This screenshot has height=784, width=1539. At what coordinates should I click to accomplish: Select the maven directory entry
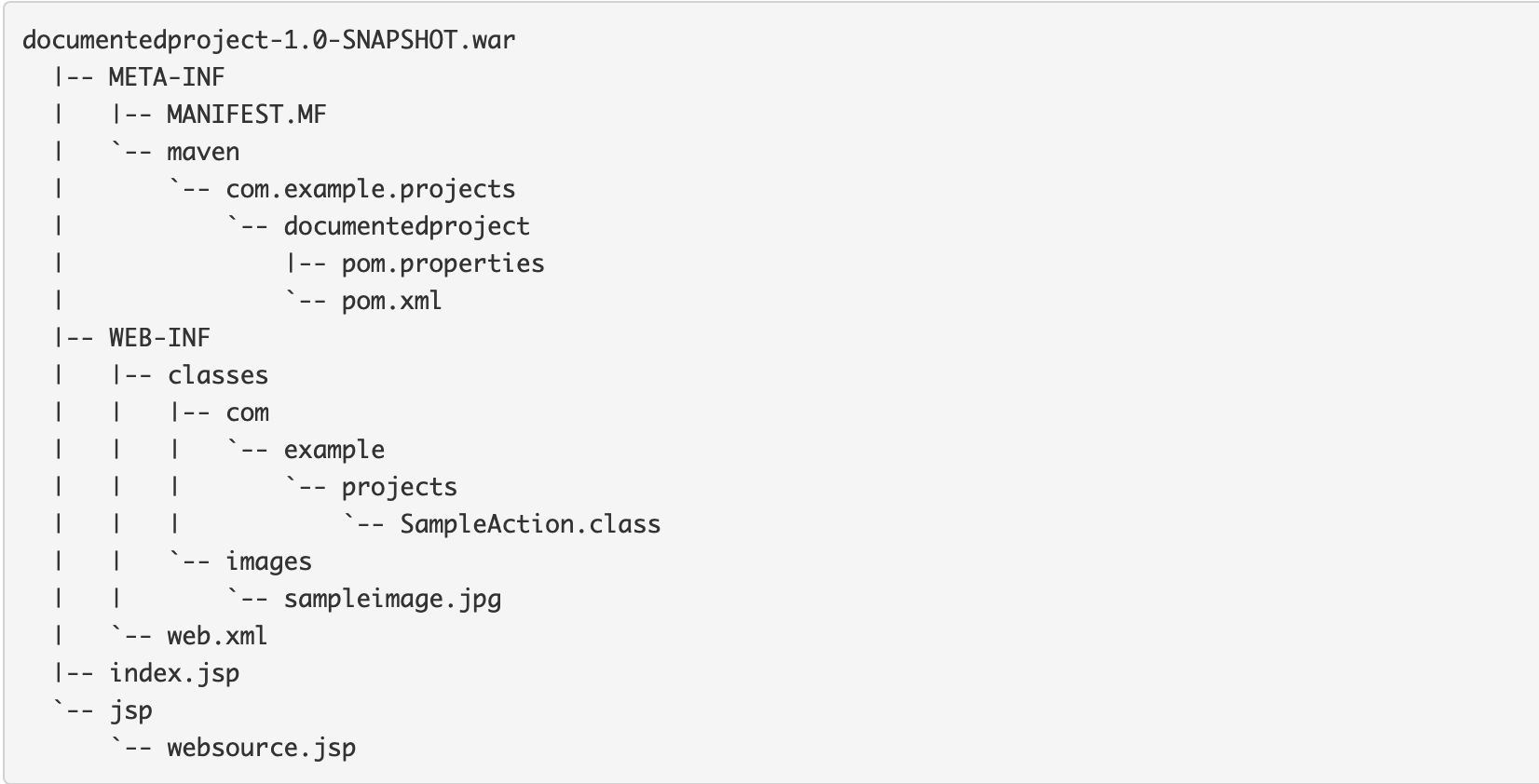pyautogui.click(x=203, y=152)
